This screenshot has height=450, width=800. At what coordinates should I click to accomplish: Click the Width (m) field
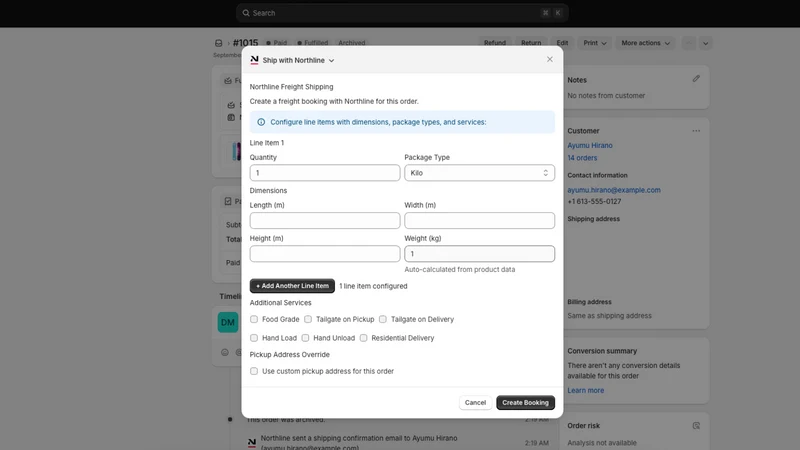[479, 220]
